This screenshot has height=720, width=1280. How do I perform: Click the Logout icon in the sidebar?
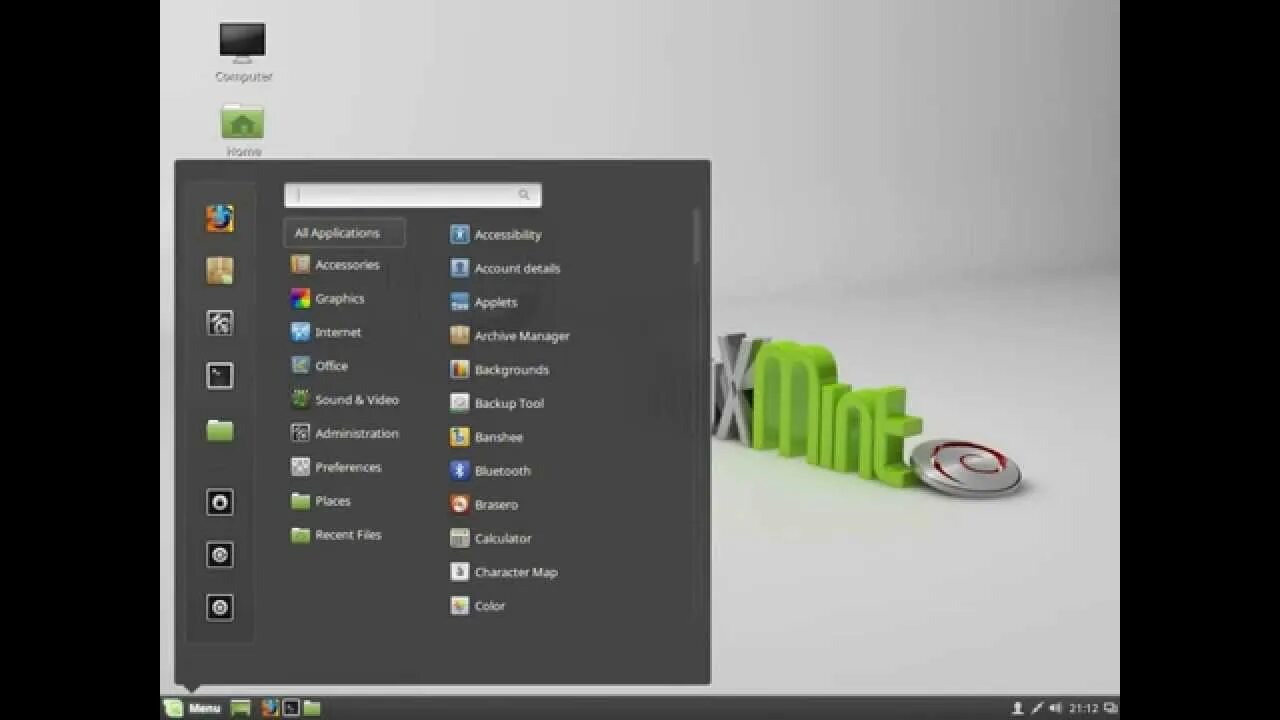click(x=220, y=555)
